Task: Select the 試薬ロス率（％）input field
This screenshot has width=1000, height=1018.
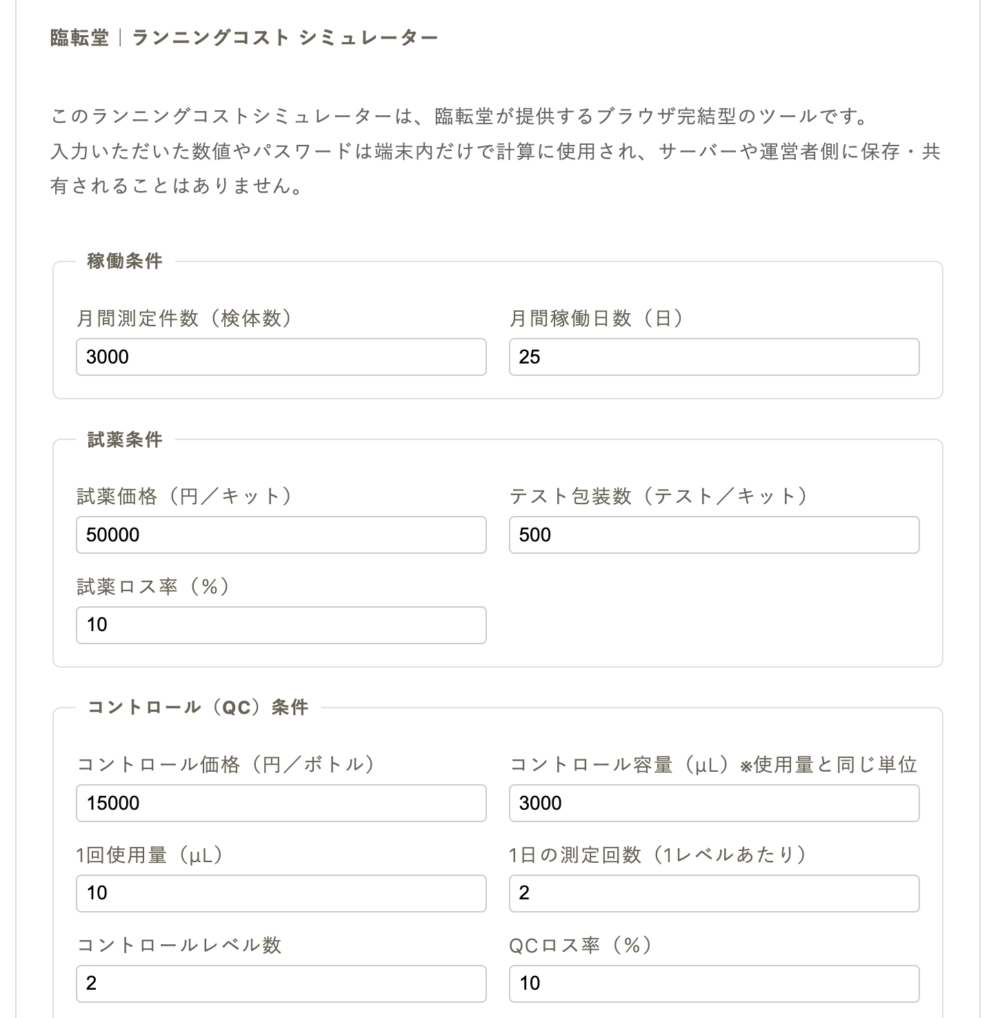Action: [280, 625]
